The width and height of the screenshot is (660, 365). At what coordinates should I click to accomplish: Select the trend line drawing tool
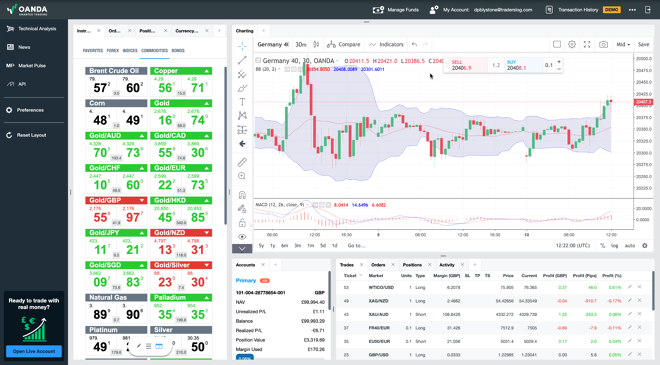pos(242,60)
